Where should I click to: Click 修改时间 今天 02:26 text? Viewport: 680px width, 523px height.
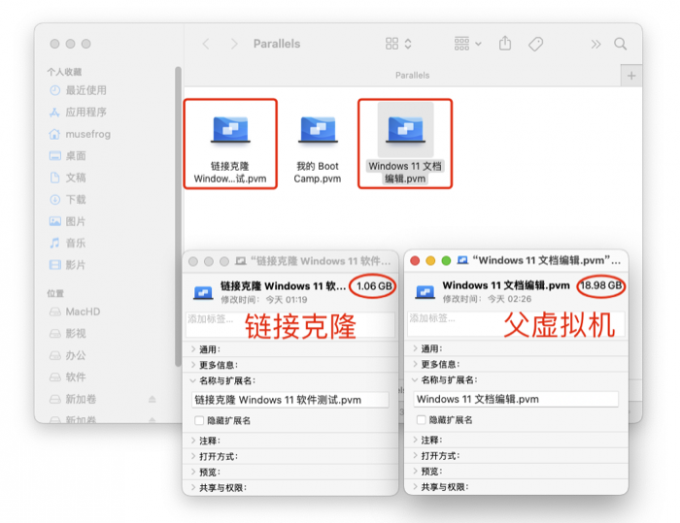tap(487, 299)
